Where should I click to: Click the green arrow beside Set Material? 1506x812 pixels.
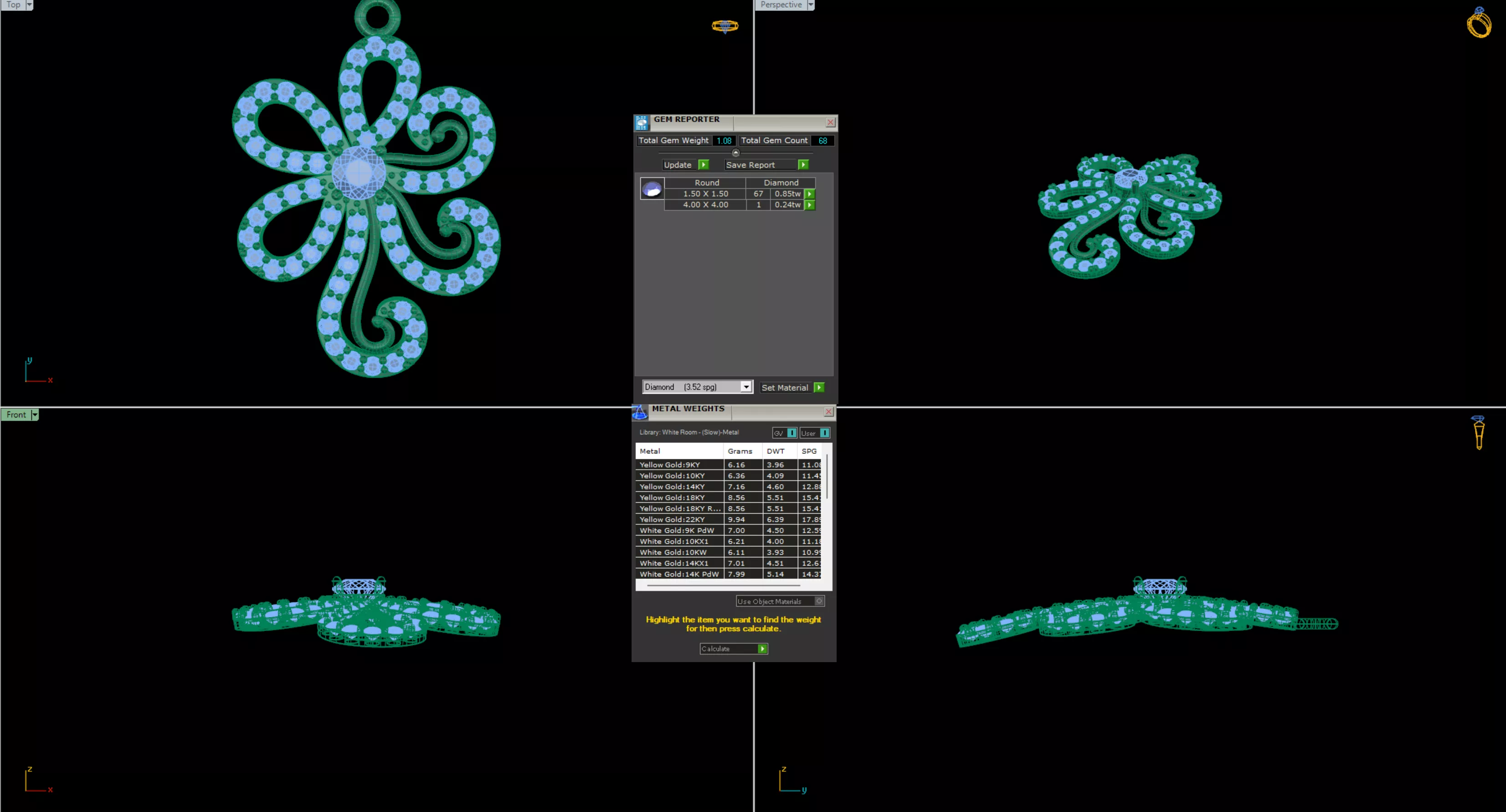coord(819,388)
